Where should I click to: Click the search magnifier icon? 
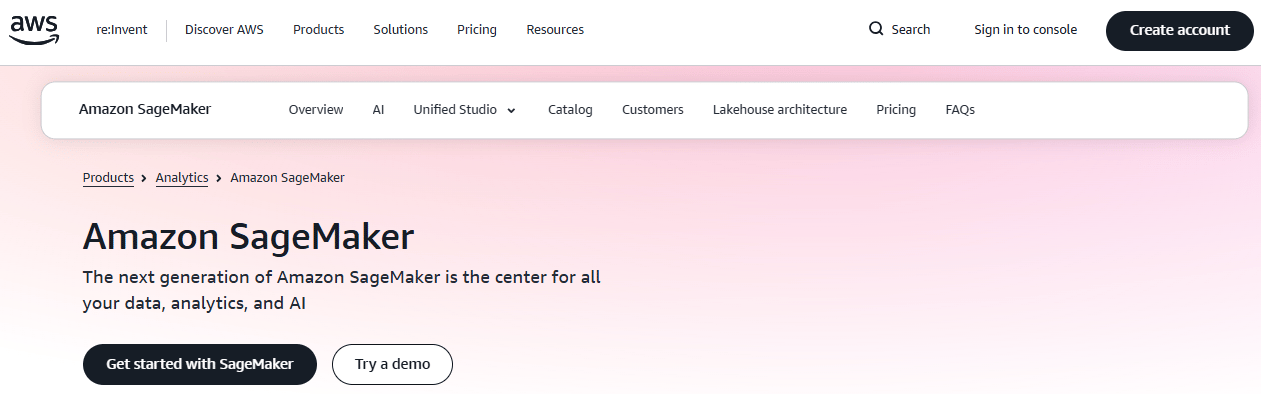[876, 29]
